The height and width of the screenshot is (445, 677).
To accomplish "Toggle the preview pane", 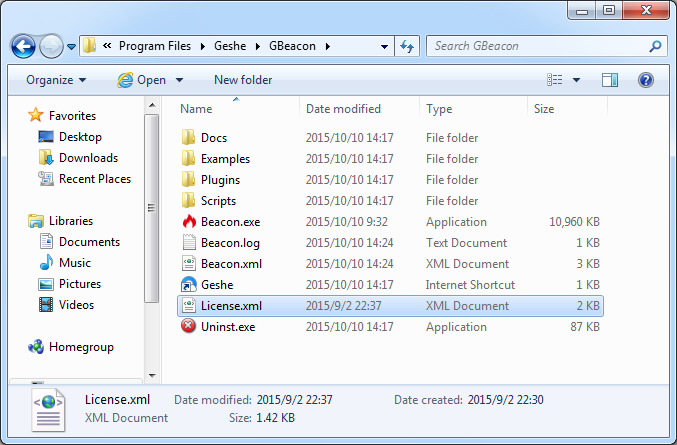I will click(x=610, y=79).
